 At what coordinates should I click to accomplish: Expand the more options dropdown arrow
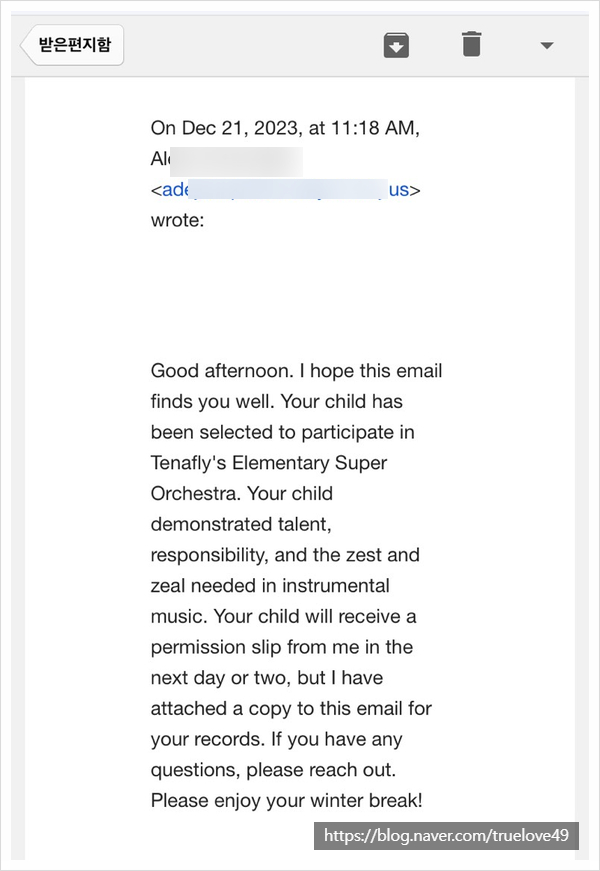[x=546, y=45]
